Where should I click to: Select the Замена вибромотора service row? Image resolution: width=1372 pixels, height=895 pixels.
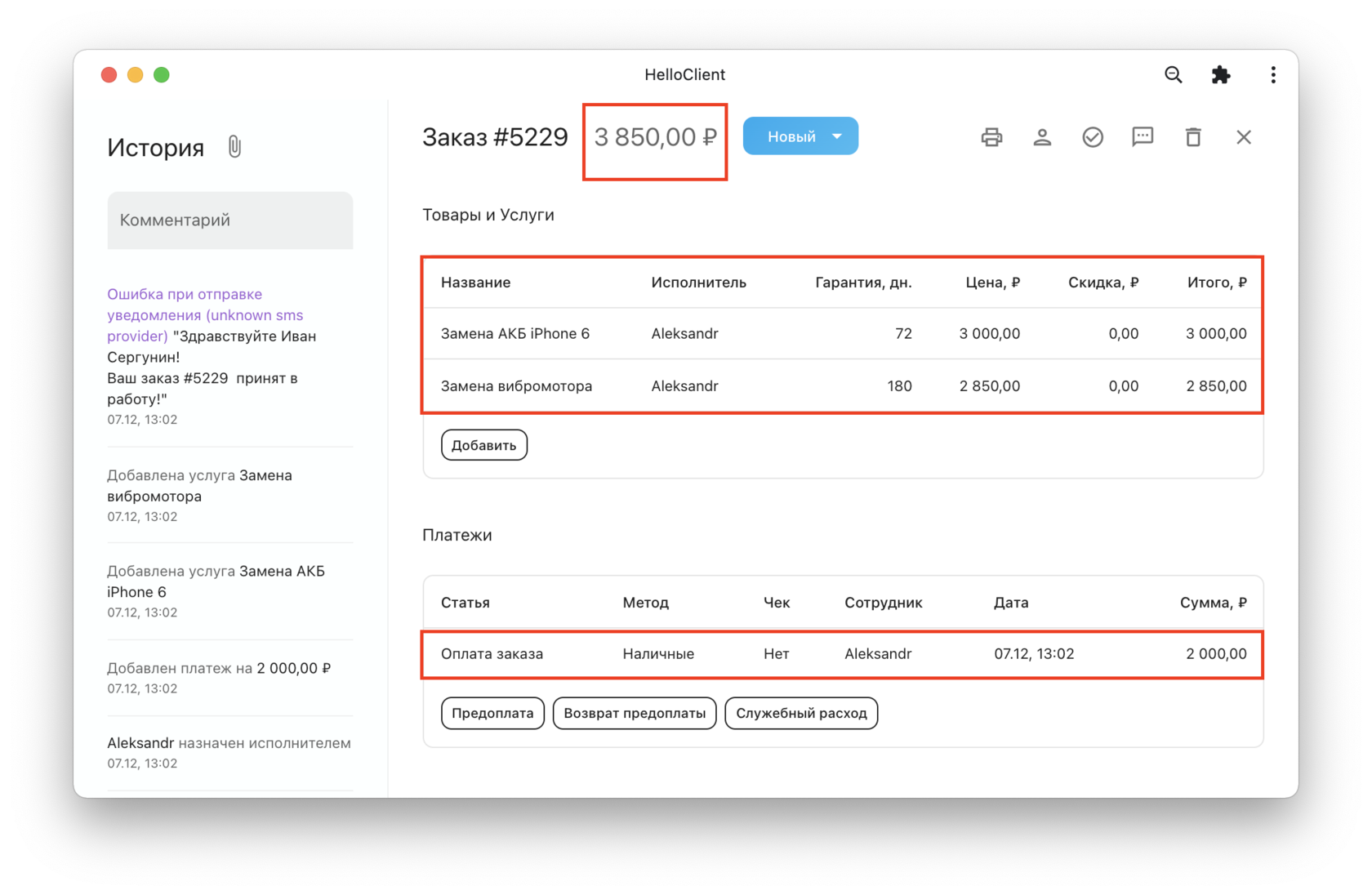(x=843, y=385)
